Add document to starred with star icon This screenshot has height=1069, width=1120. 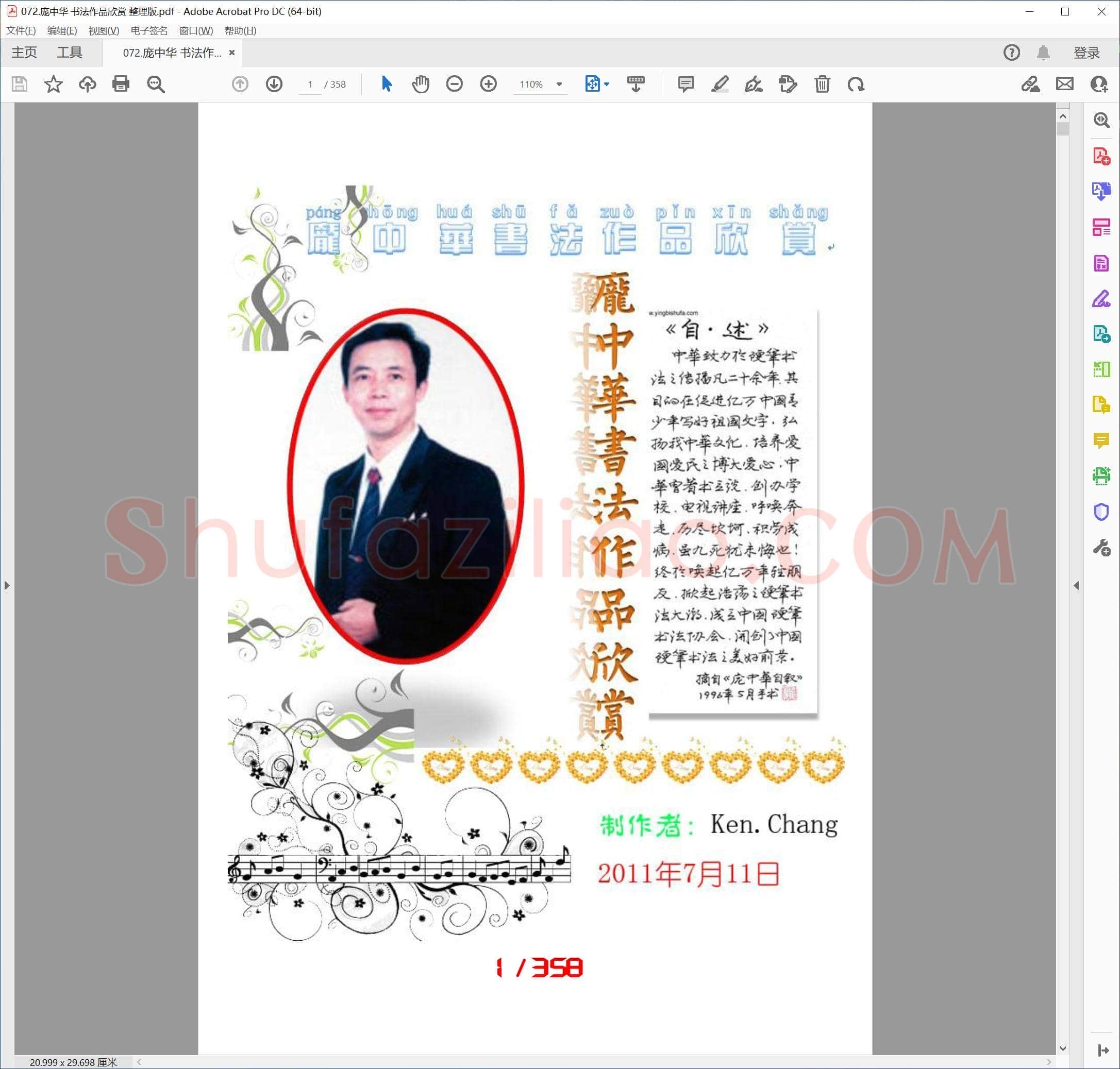(x=53, y=84)
